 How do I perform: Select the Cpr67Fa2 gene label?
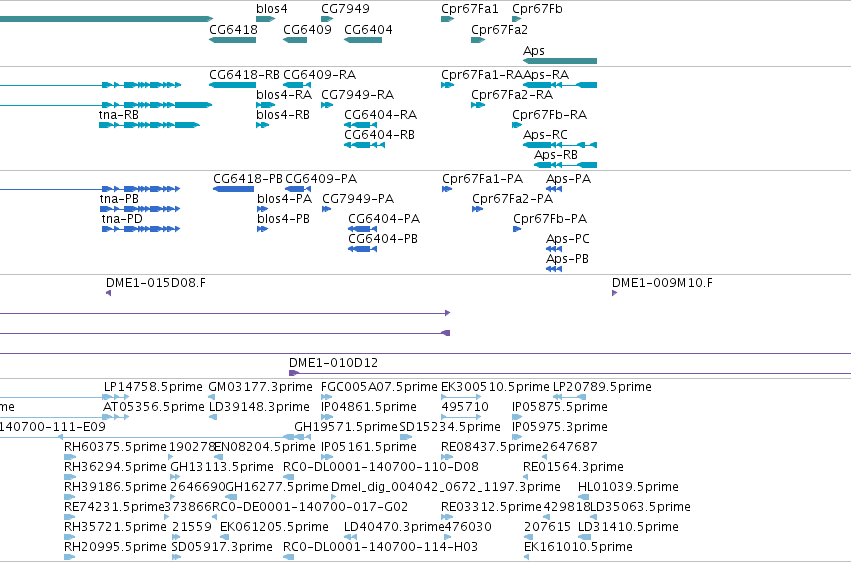point(499,29)
